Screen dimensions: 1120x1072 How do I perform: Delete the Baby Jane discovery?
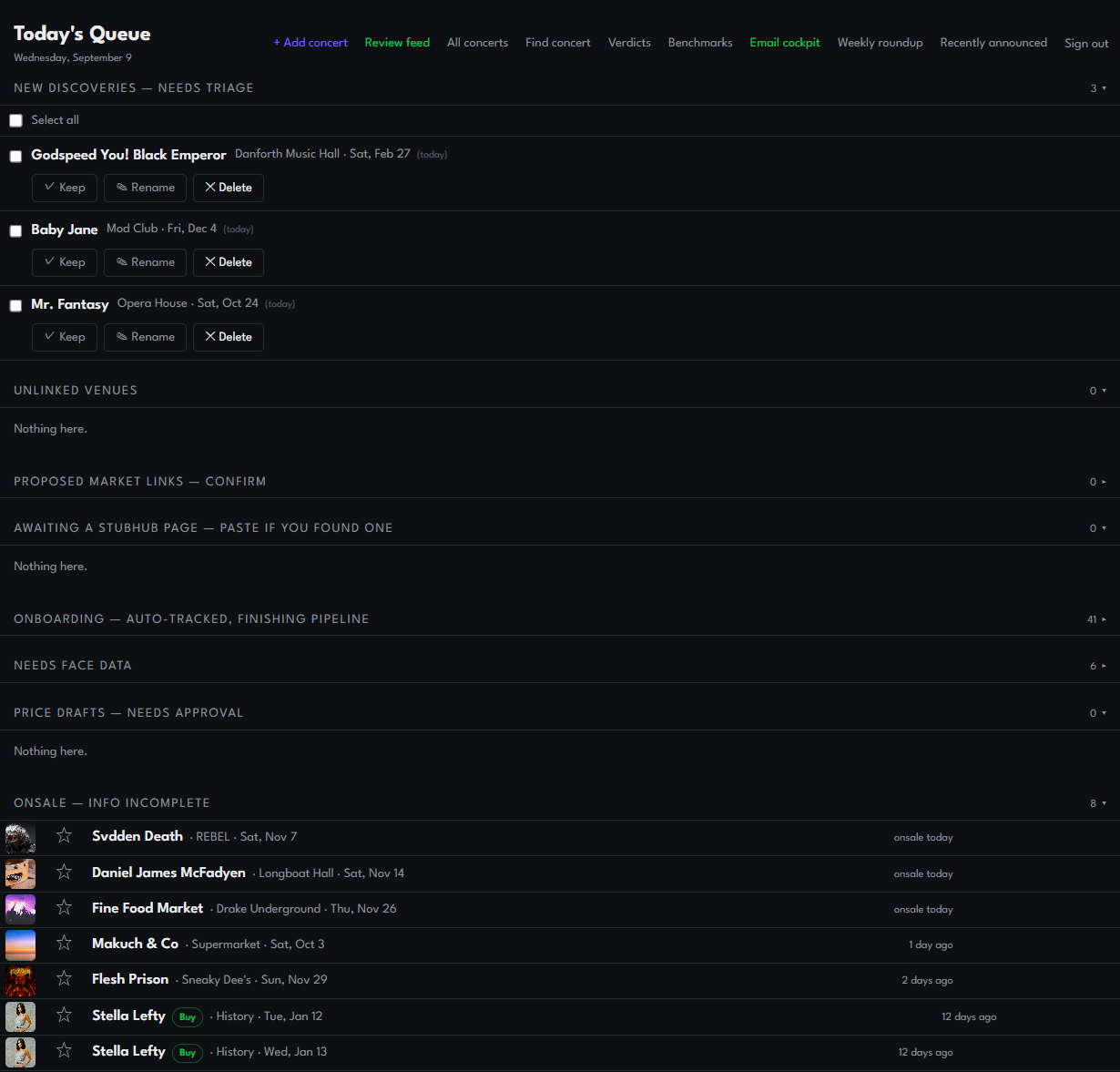pos(229,262)
